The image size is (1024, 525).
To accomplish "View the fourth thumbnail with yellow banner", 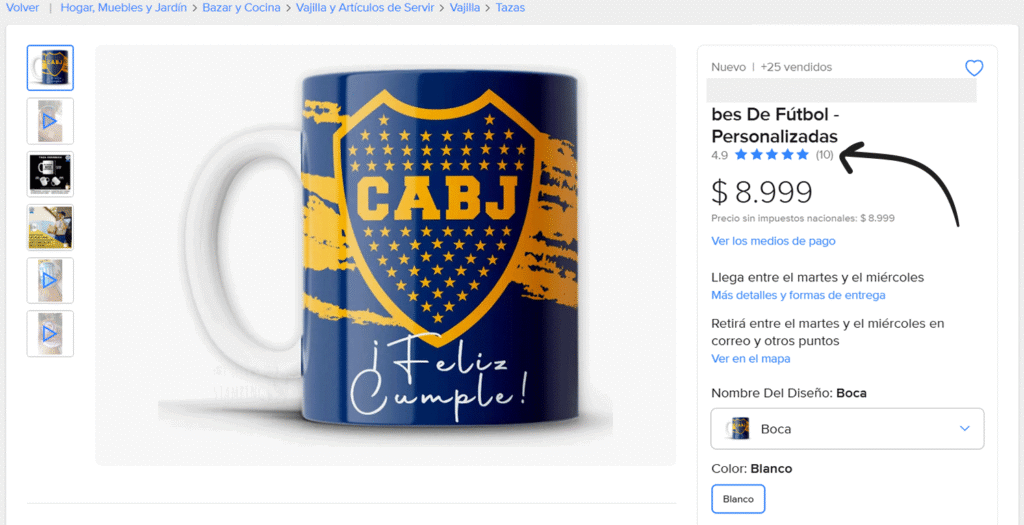I will (50, 227).
